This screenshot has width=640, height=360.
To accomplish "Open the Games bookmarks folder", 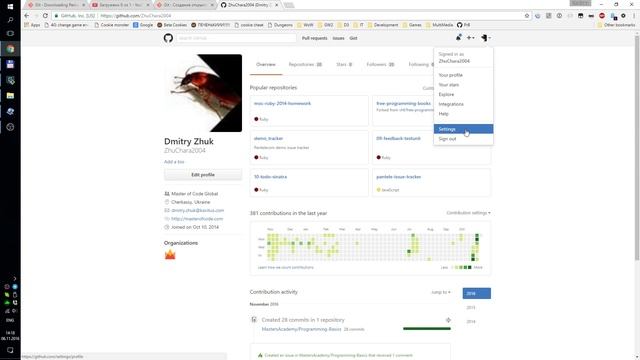I will click(412, 25).
